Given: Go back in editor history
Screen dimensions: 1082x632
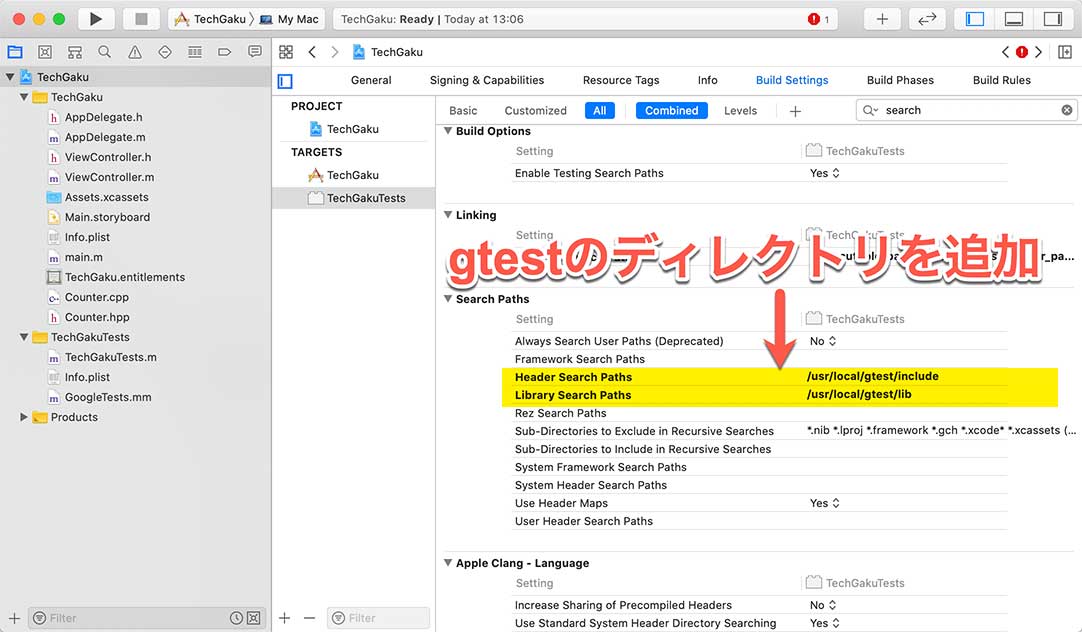Looking at the screenshot, I should click(312, 52).
